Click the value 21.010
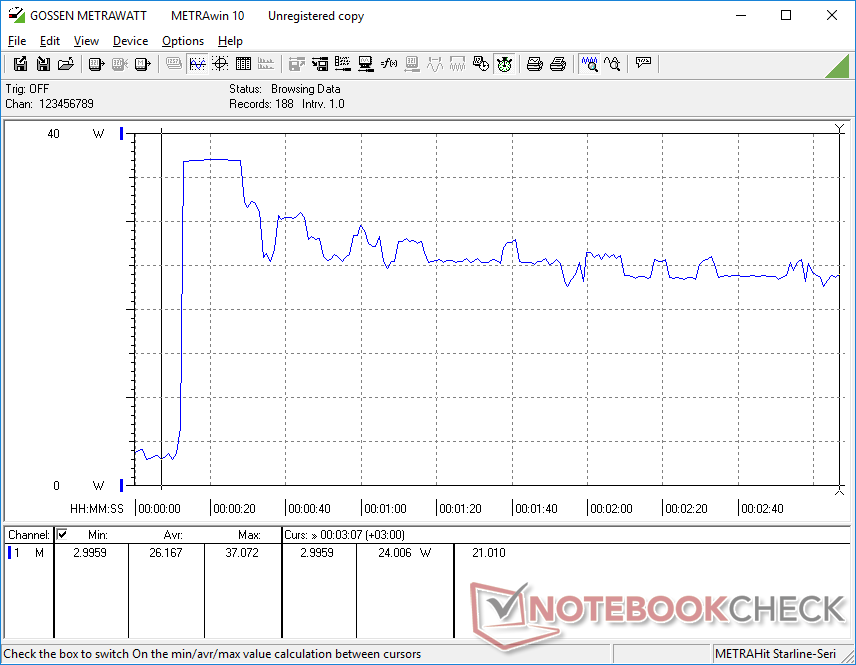 [x=489, y=553]
